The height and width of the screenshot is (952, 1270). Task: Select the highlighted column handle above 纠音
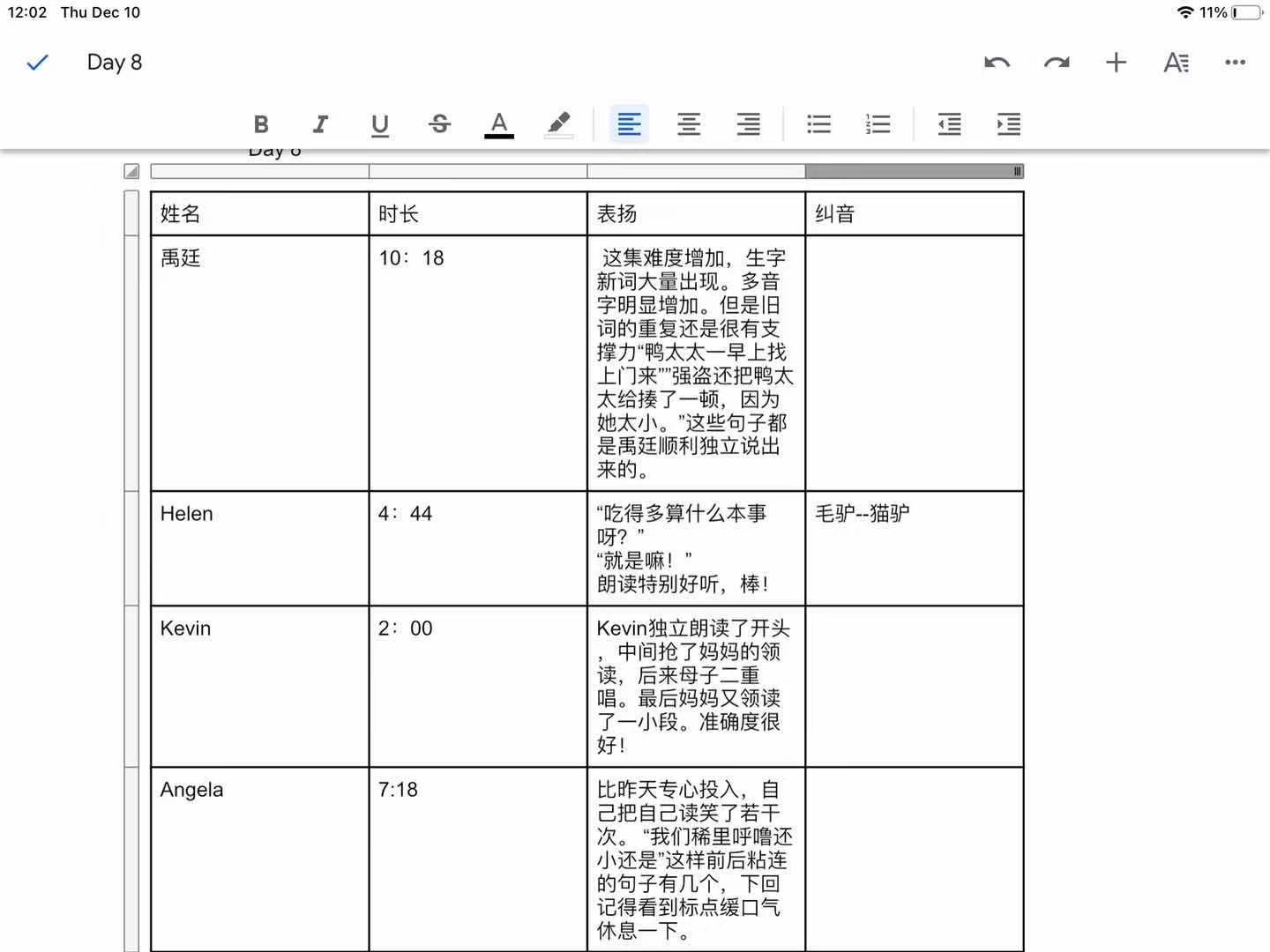914,171
